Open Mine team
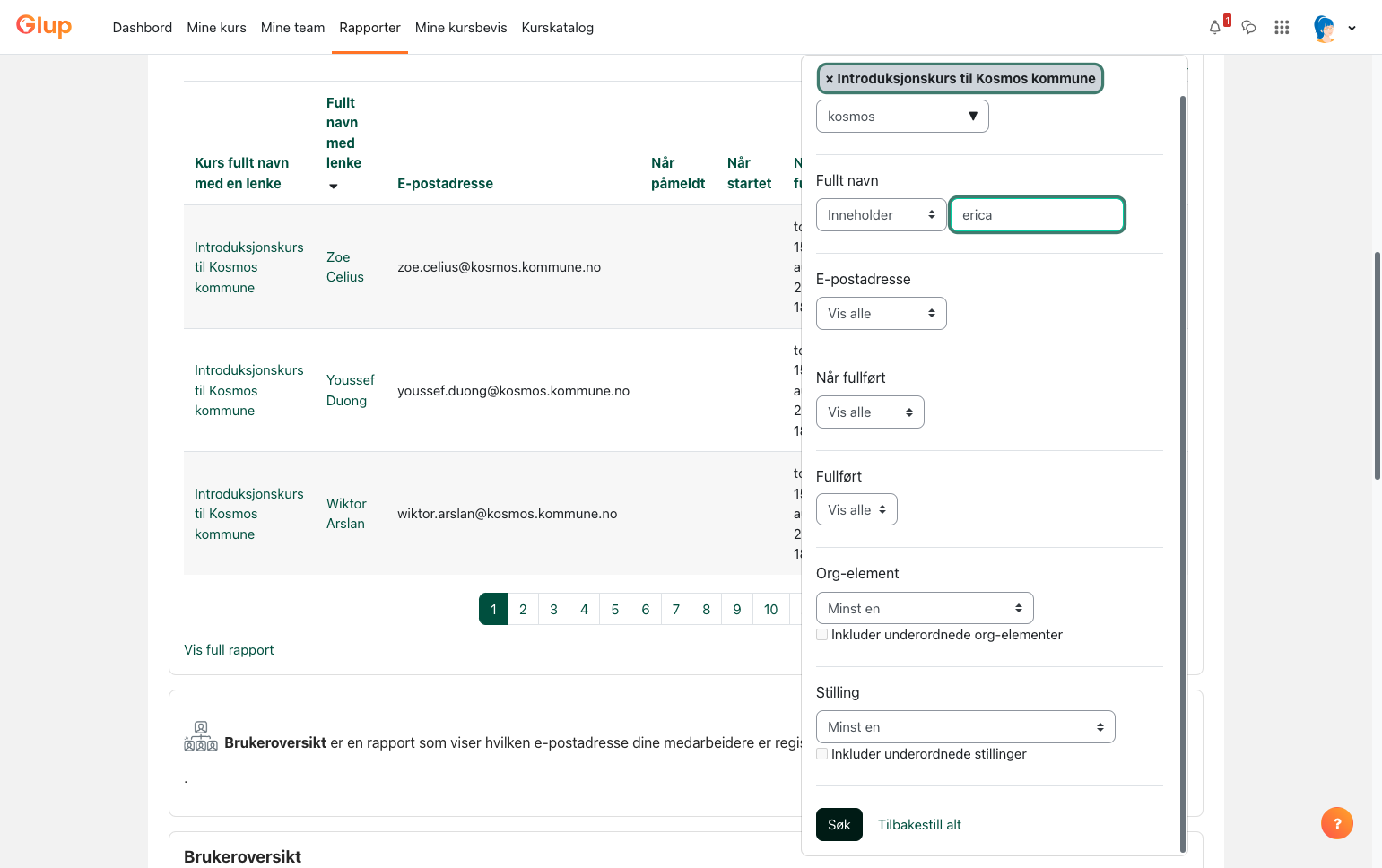The height and width of the screenshot is (868, 1382). (x=292, y=28)
